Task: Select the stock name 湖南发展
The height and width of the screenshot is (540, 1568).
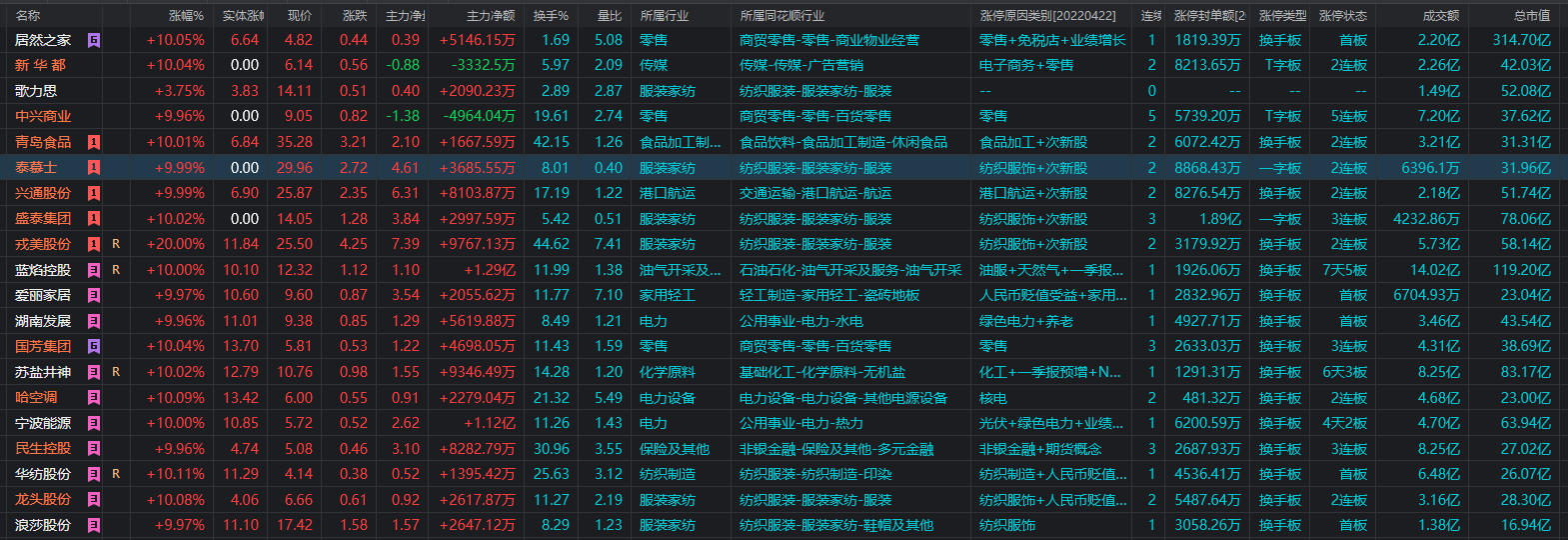Action: [x=43, y=321]
